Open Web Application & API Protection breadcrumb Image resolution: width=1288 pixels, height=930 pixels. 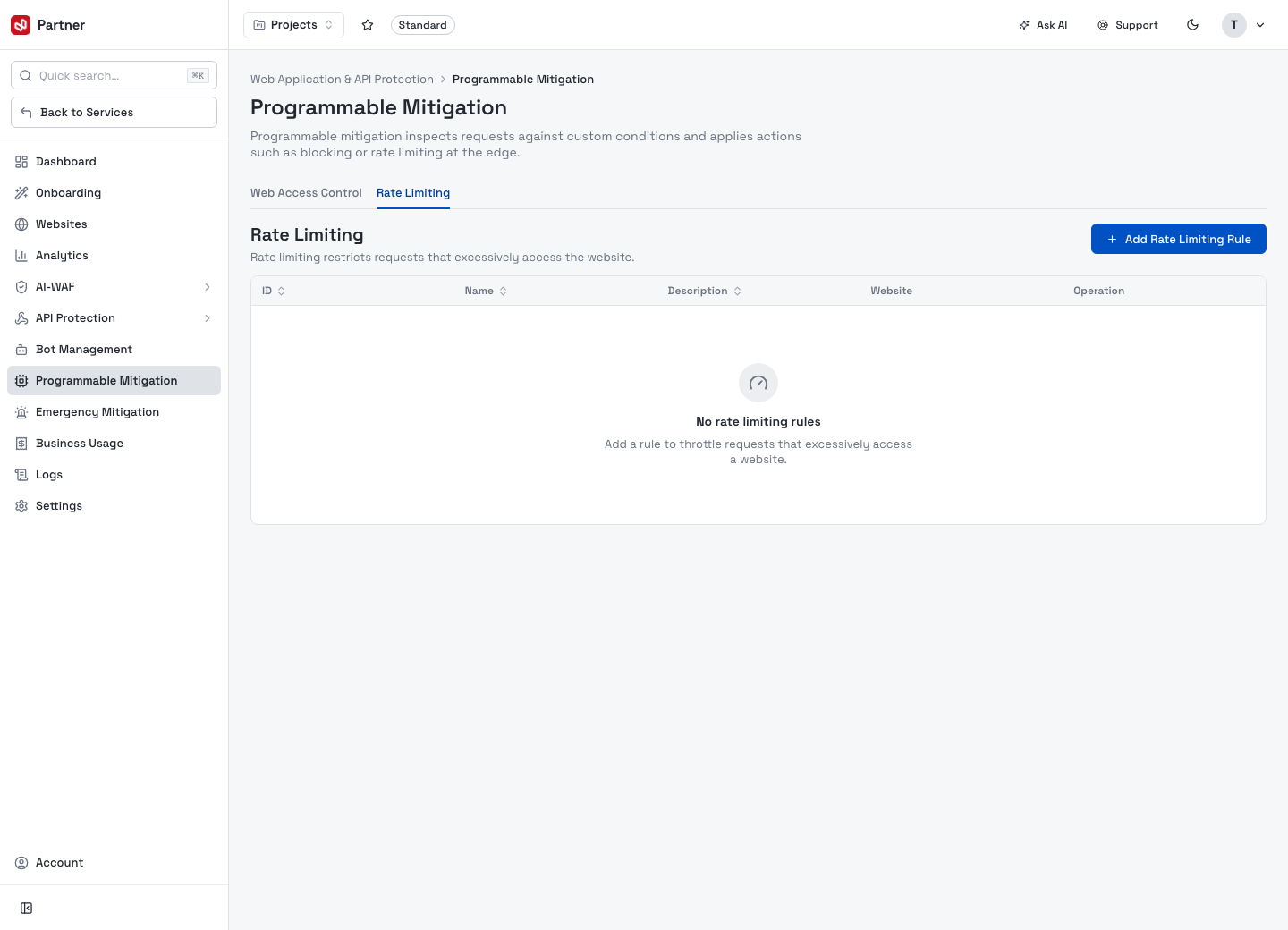[x=342, y=80]
